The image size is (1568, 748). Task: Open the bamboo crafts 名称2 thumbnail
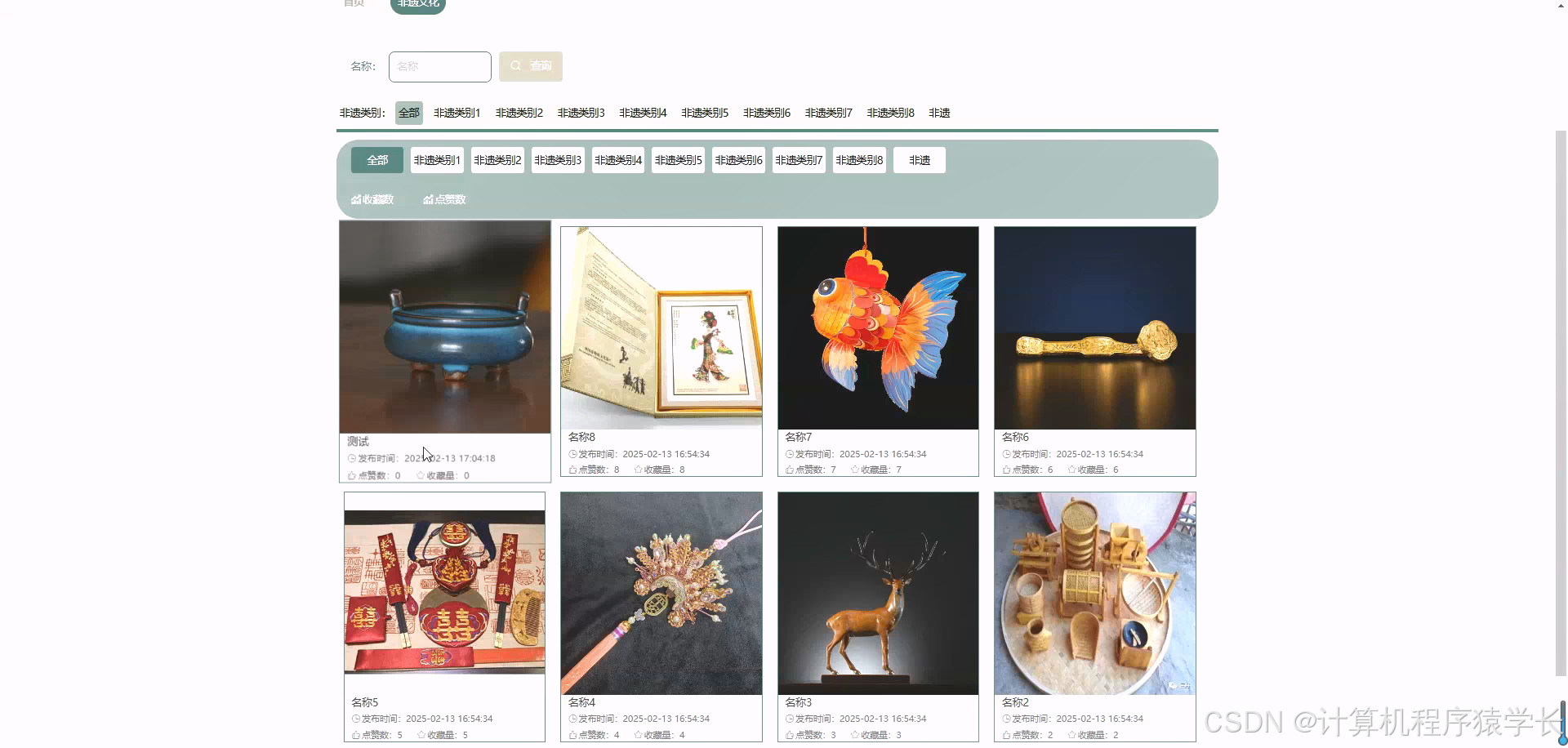pos(1095,593)
